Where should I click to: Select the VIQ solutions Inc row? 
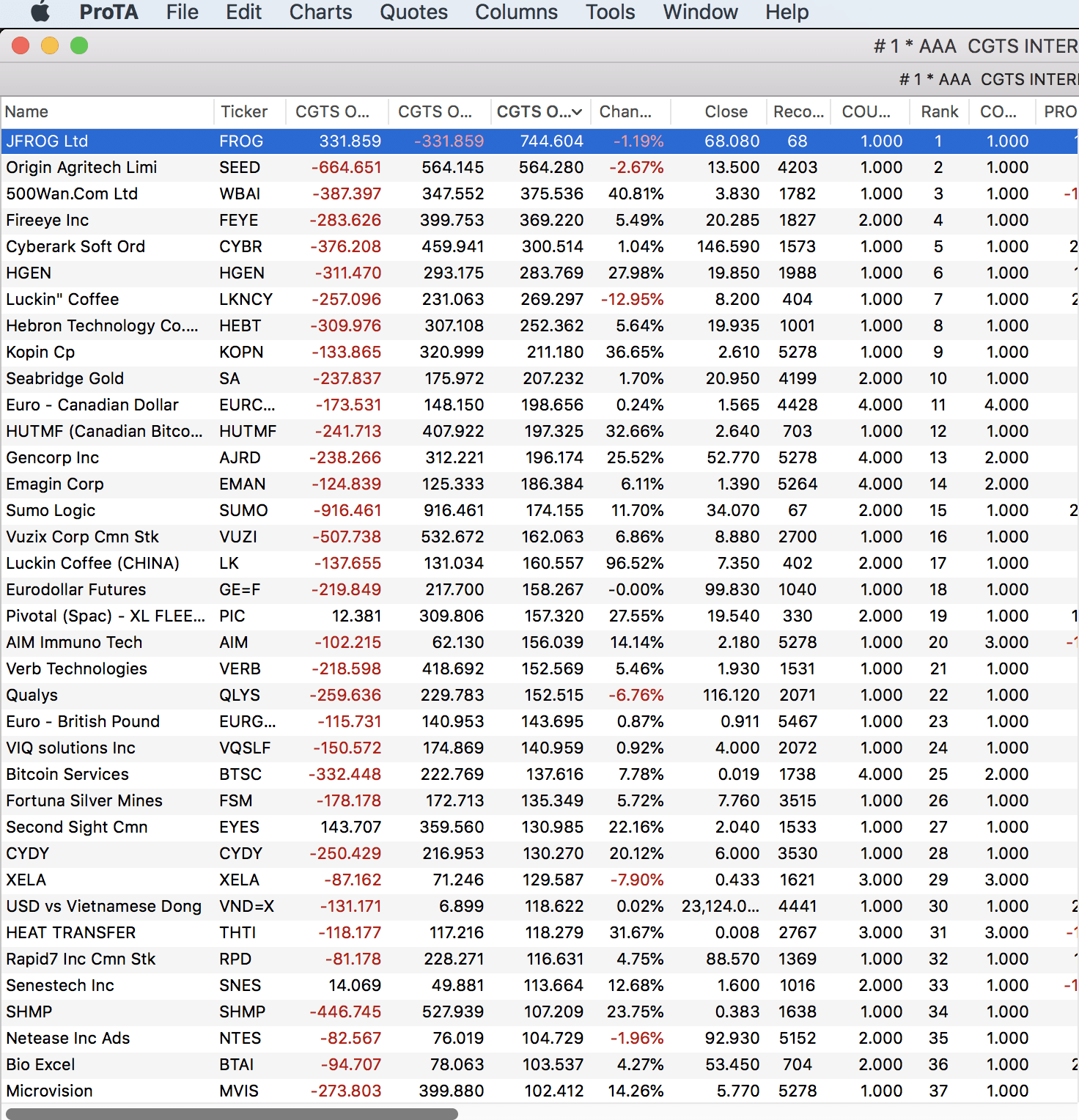(539, 748)
